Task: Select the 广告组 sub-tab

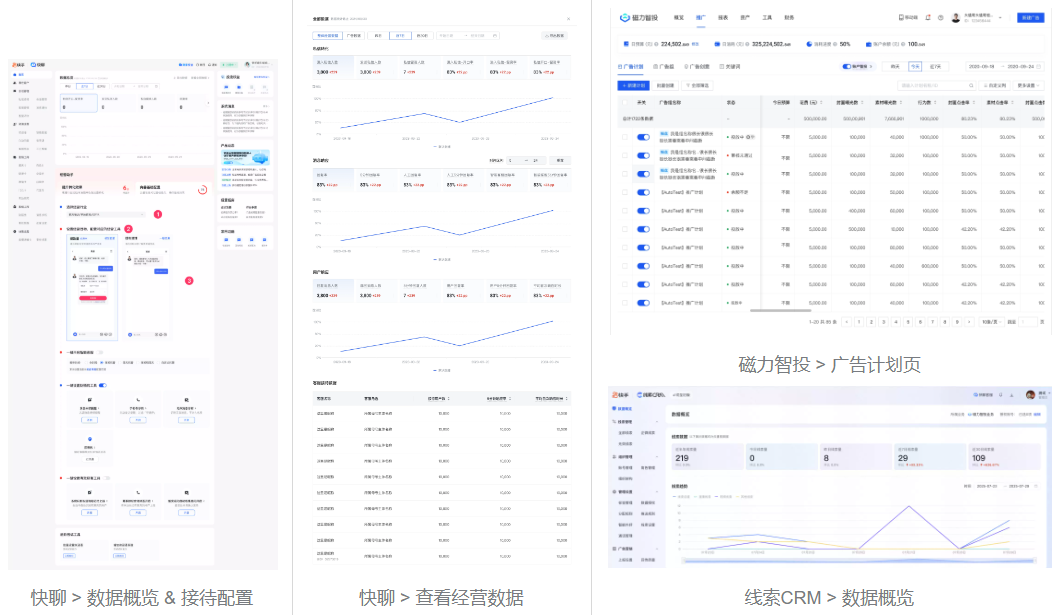Action: [664, 66]
